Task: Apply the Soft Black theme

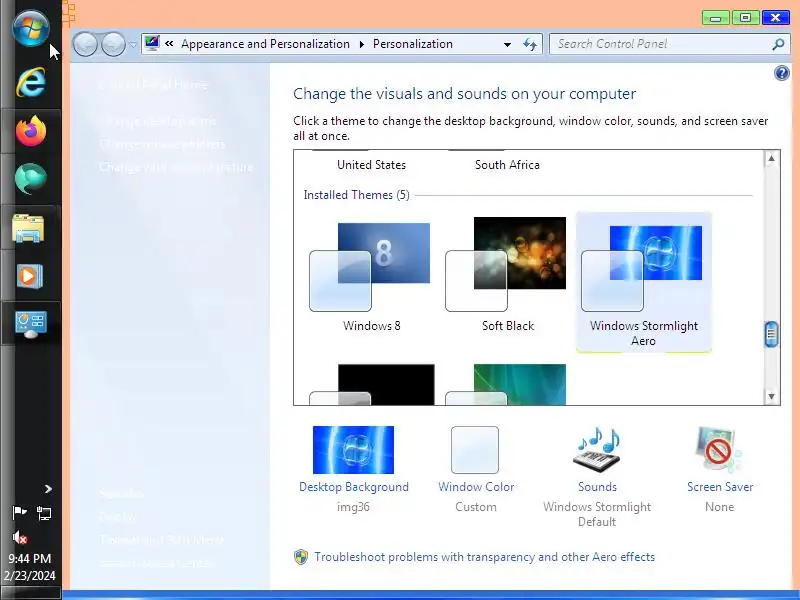Action: [x=508, y=276]
